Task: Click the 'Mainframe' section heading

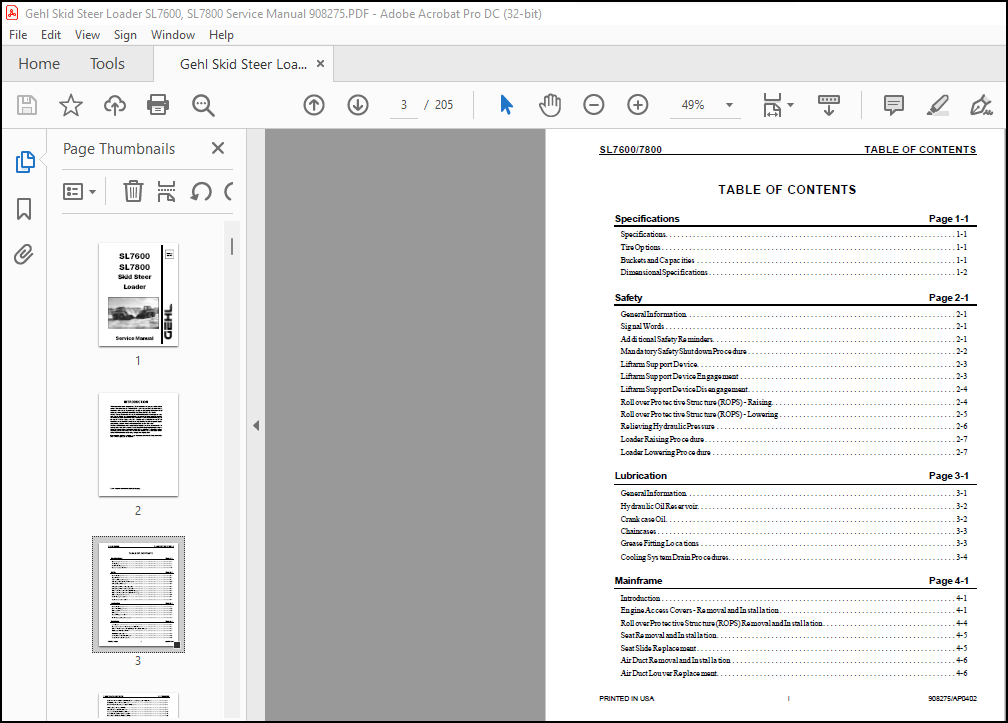Action: point(638,580)
